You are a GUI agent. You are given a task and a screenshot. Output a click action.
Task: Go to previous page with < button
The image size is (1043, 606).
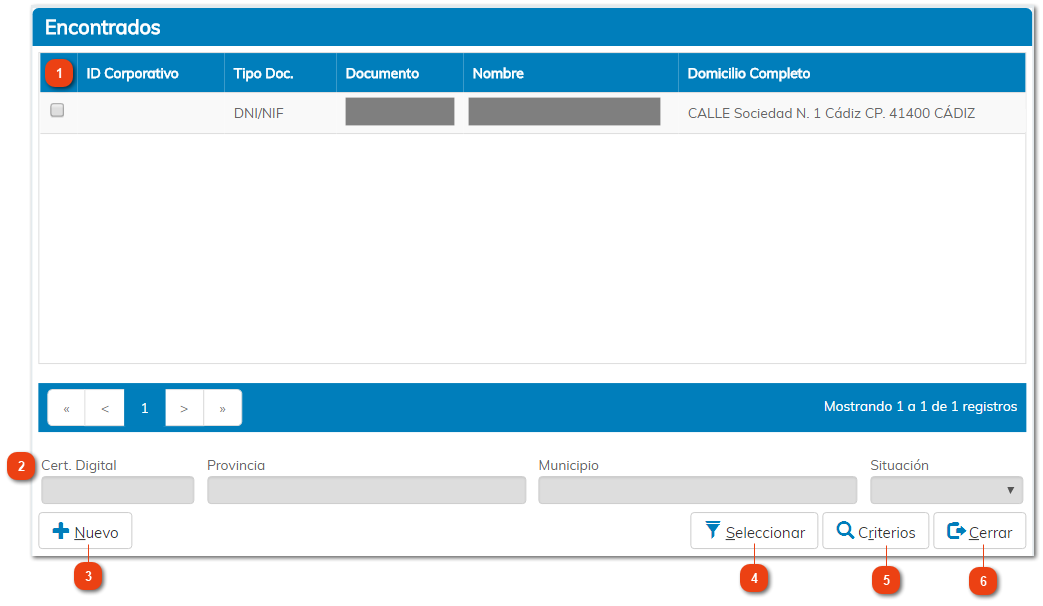105,408
